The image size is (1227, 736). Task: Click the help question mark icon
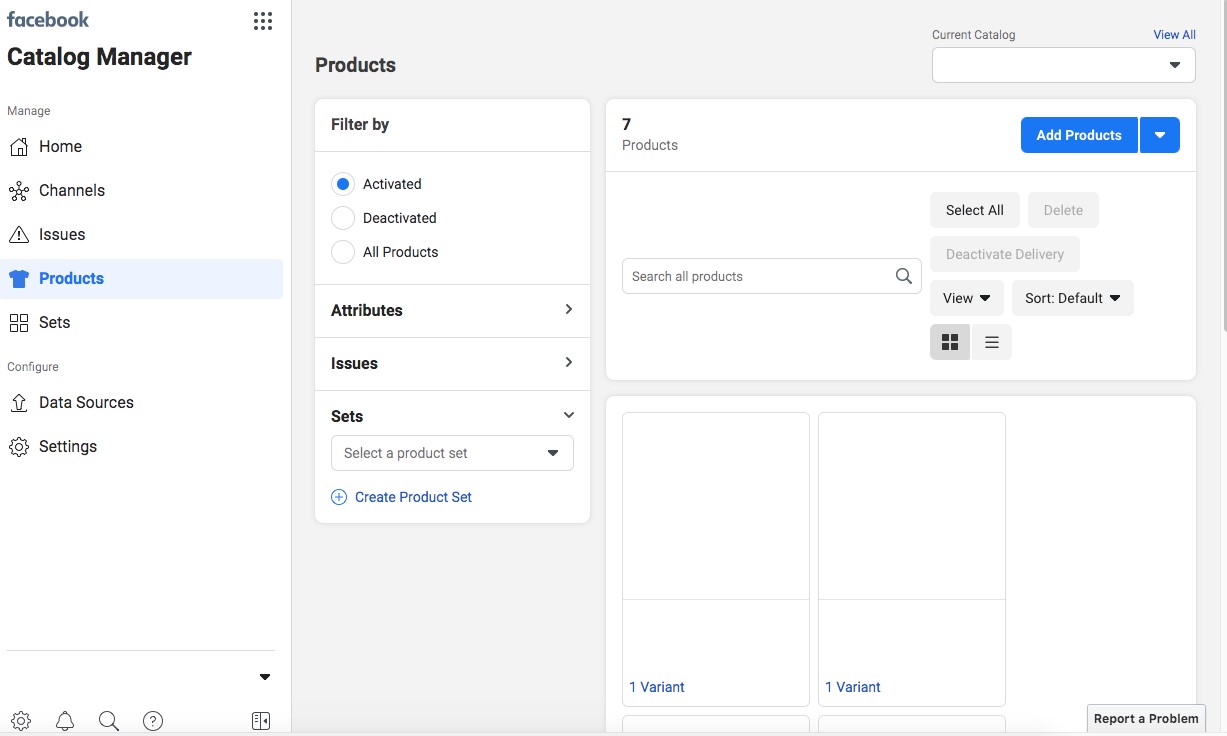(x=153, y=721)
